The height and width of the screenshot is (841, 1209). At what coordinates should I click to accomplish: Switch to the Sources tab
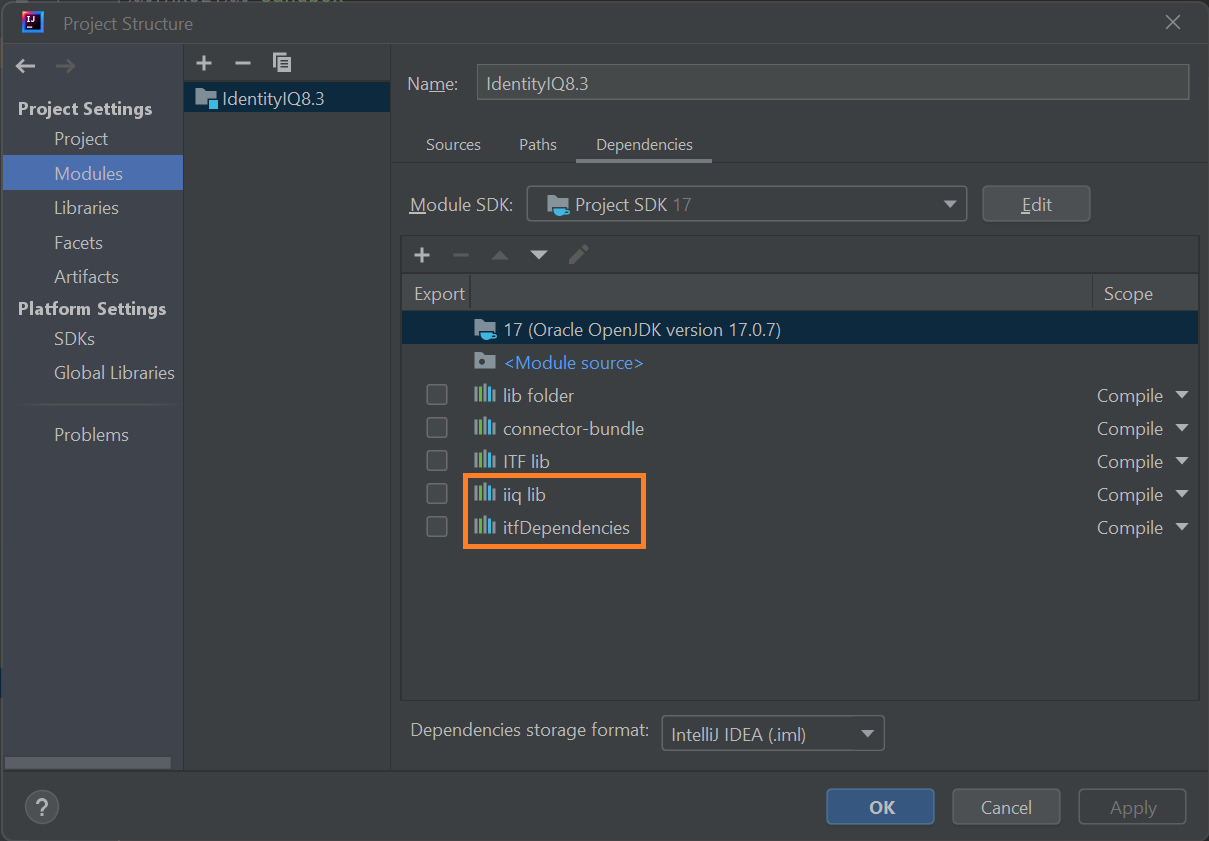click(x=453, y=144)
